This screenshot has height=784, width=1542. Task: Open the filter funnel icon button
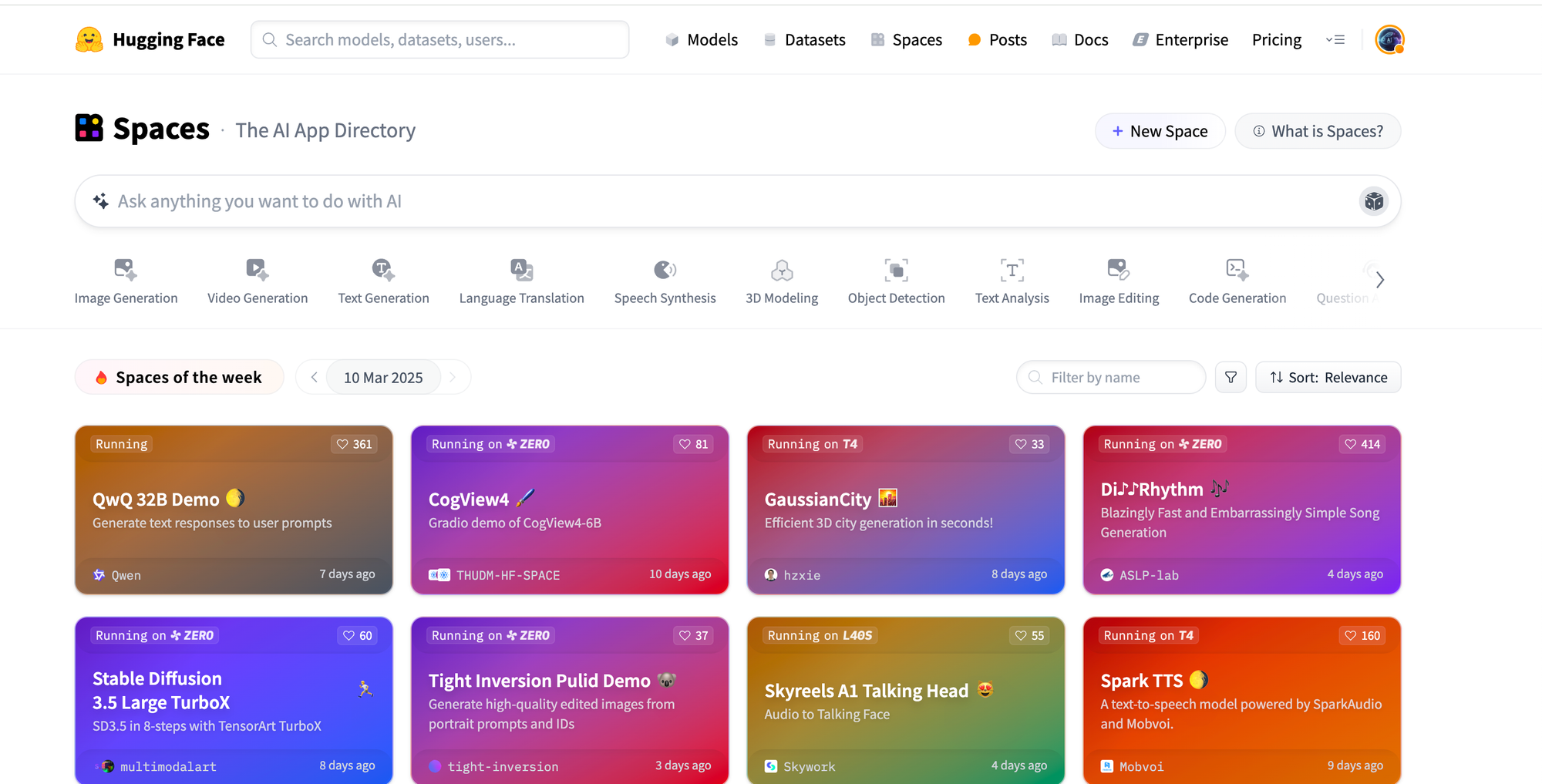1231,377
